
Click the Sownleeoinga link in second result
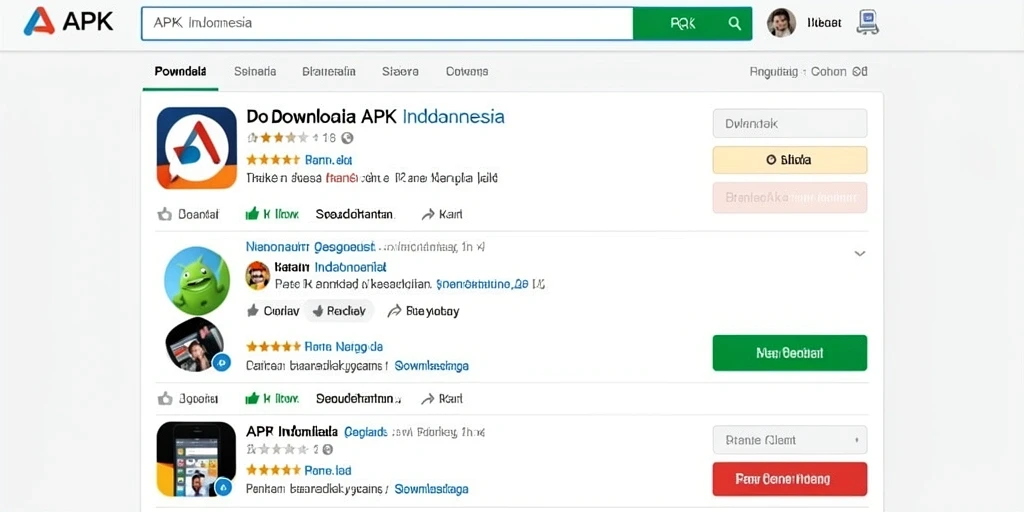point(432,366)
